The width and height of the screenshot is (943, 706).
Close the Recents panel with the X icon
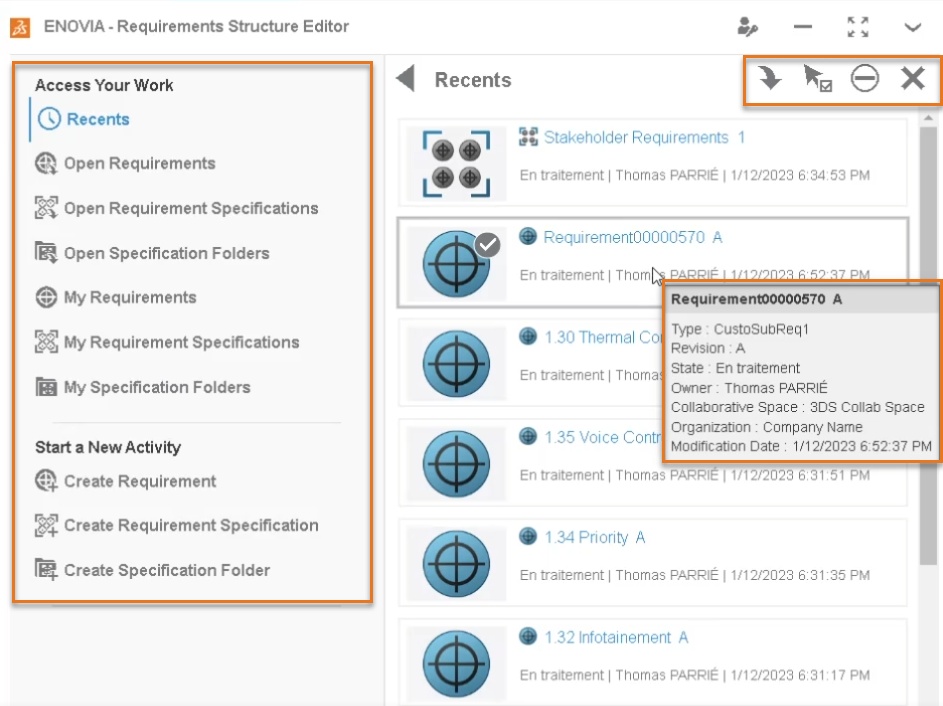click(912, 79)
